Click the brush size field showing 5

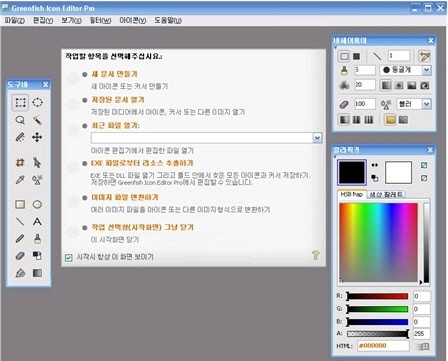tap(365, 70)
